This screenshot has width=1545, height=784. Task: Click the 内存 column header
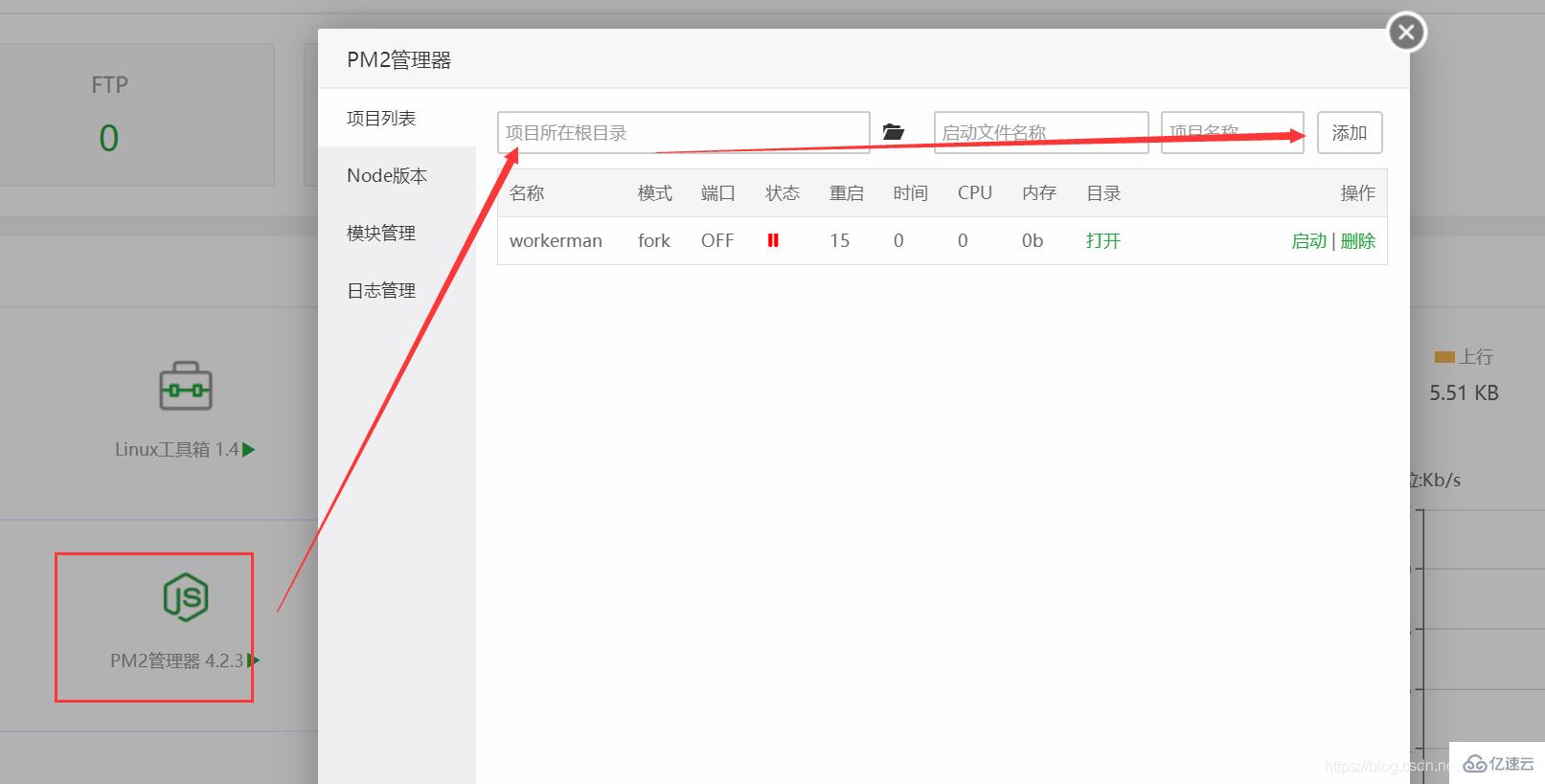(1039, 193)
